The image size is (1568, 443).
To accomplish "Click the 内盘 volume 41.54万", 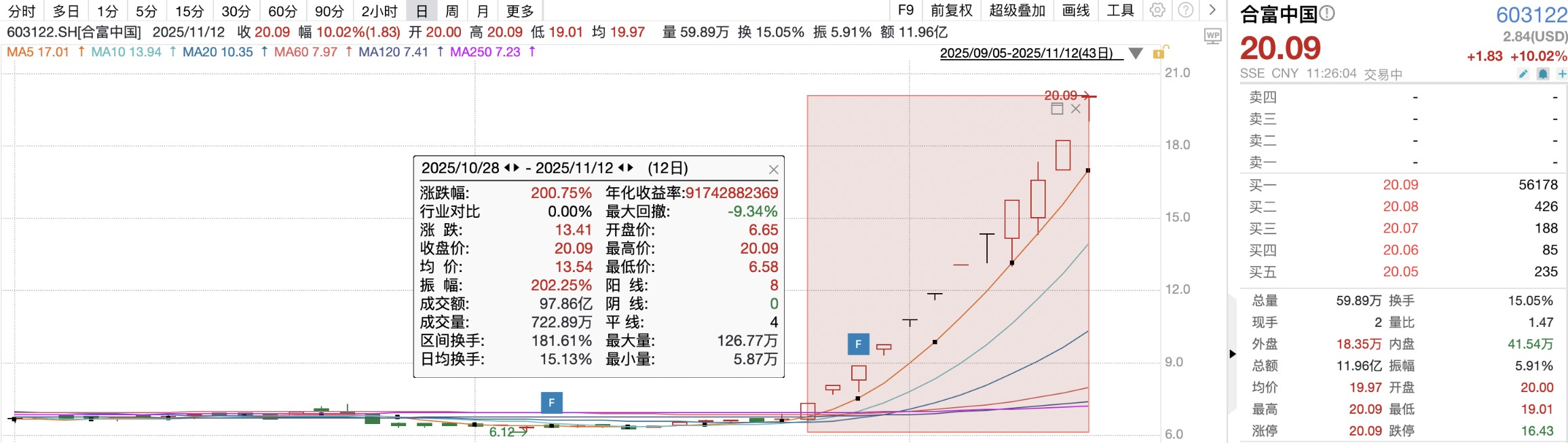I will coord(1530,344).
